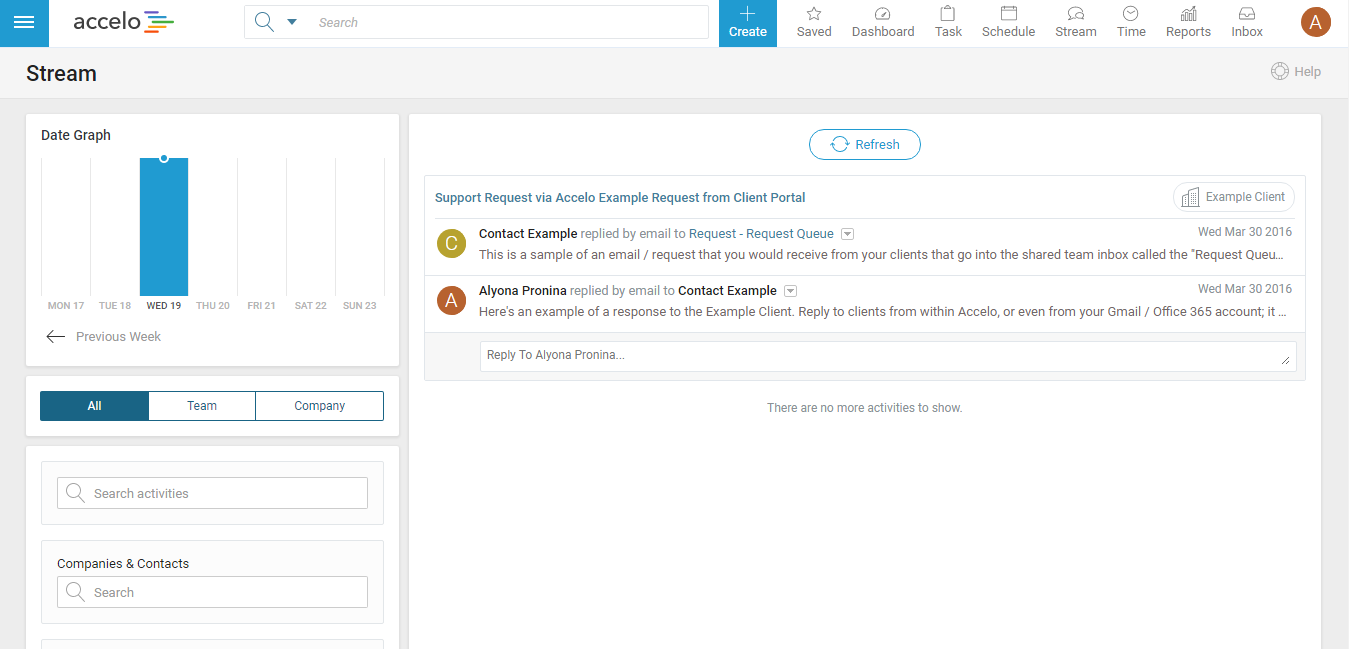Switch to the All filter tab
Image resolution: width=1349 pixels, height=649 pixels.
click(x=95, y=406)
